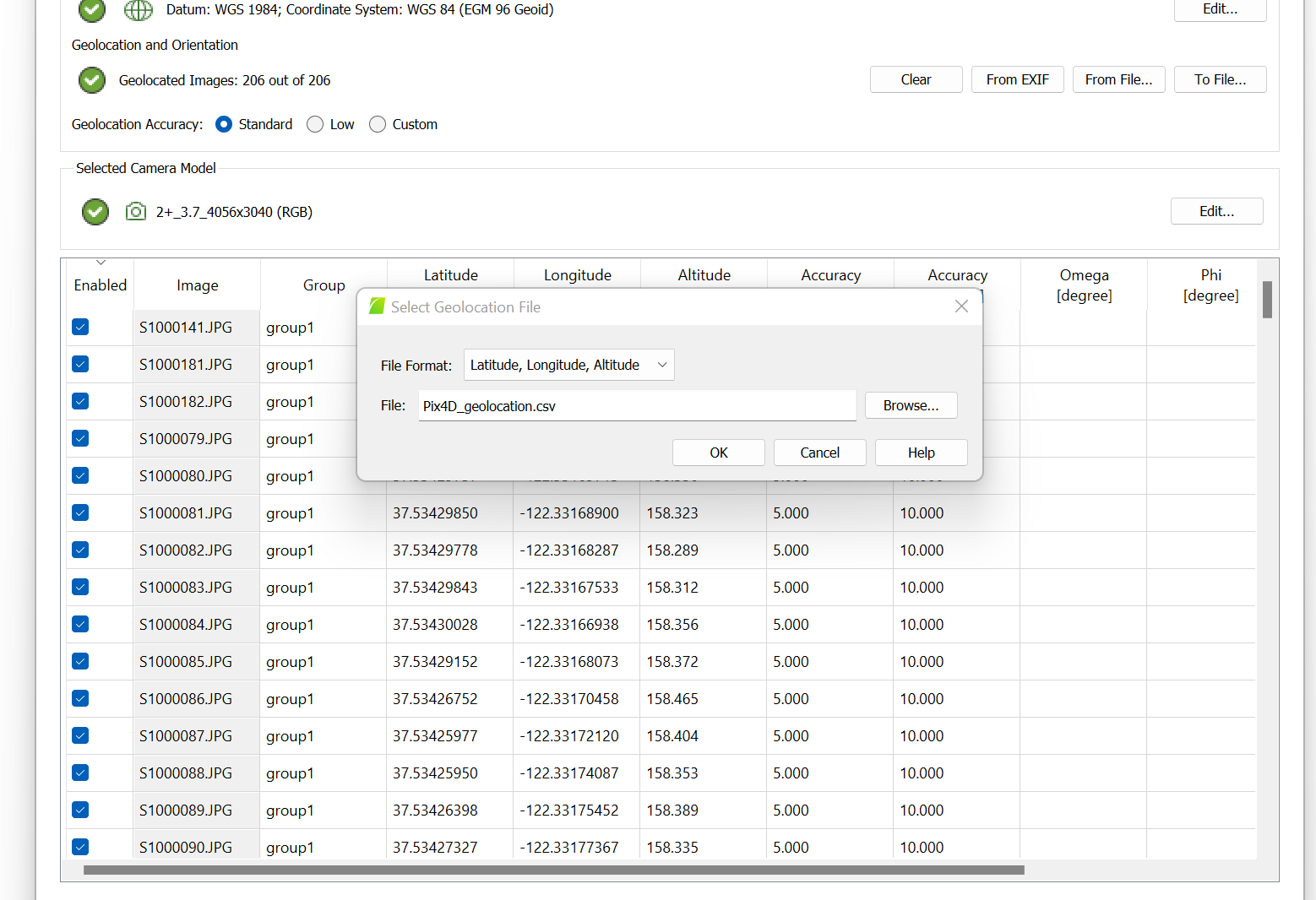Expand the sort chevron above Enabled column
Screen dimensions: 1316x900
[x=101, y=263]
